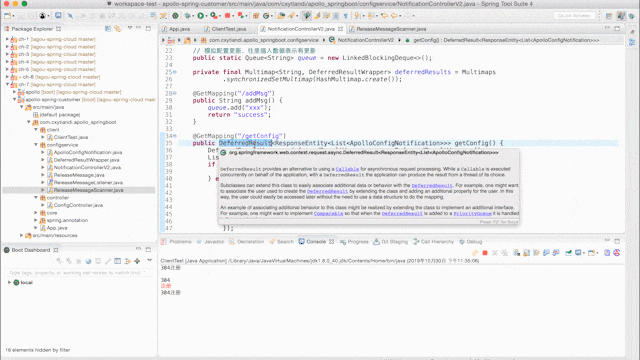Screen dimensions: 640x360
Task: Click the green Run launch button
Action: (x=200, y=16)
